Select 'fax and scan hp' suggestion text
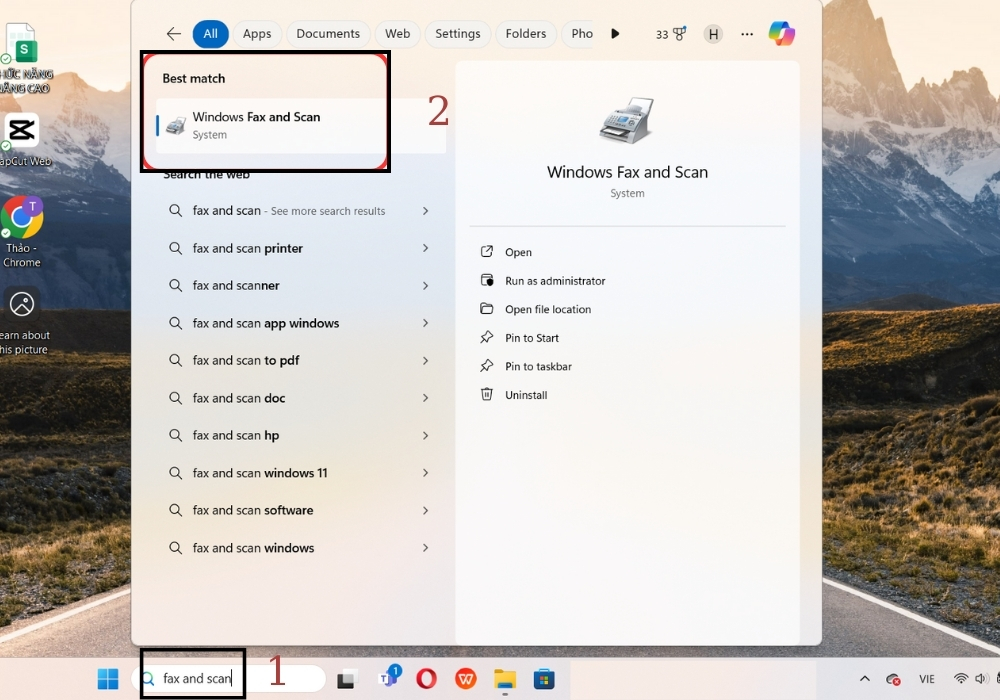 [x=235, y=435]
